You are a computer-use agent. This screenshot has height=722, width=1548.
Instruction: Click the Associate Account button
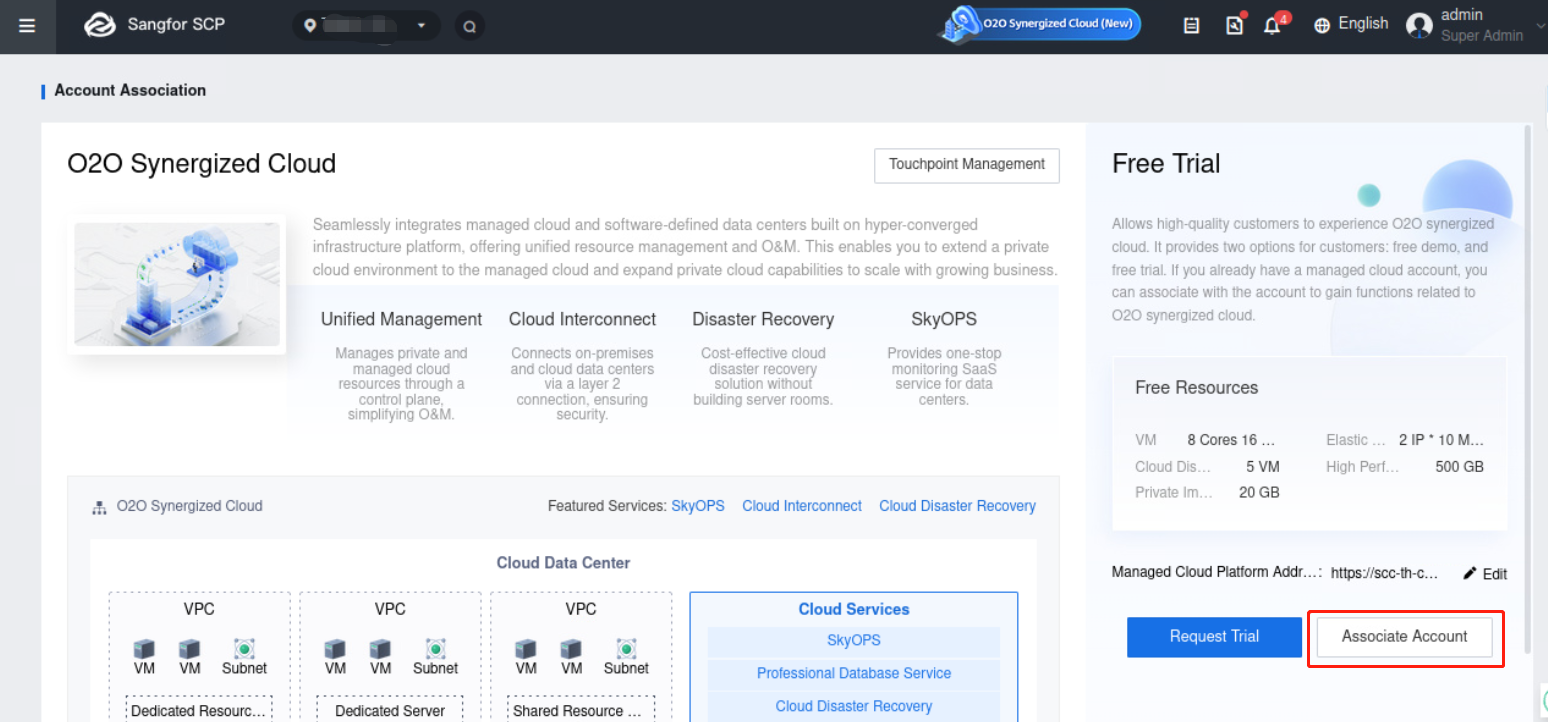(x=1404, y=637)
